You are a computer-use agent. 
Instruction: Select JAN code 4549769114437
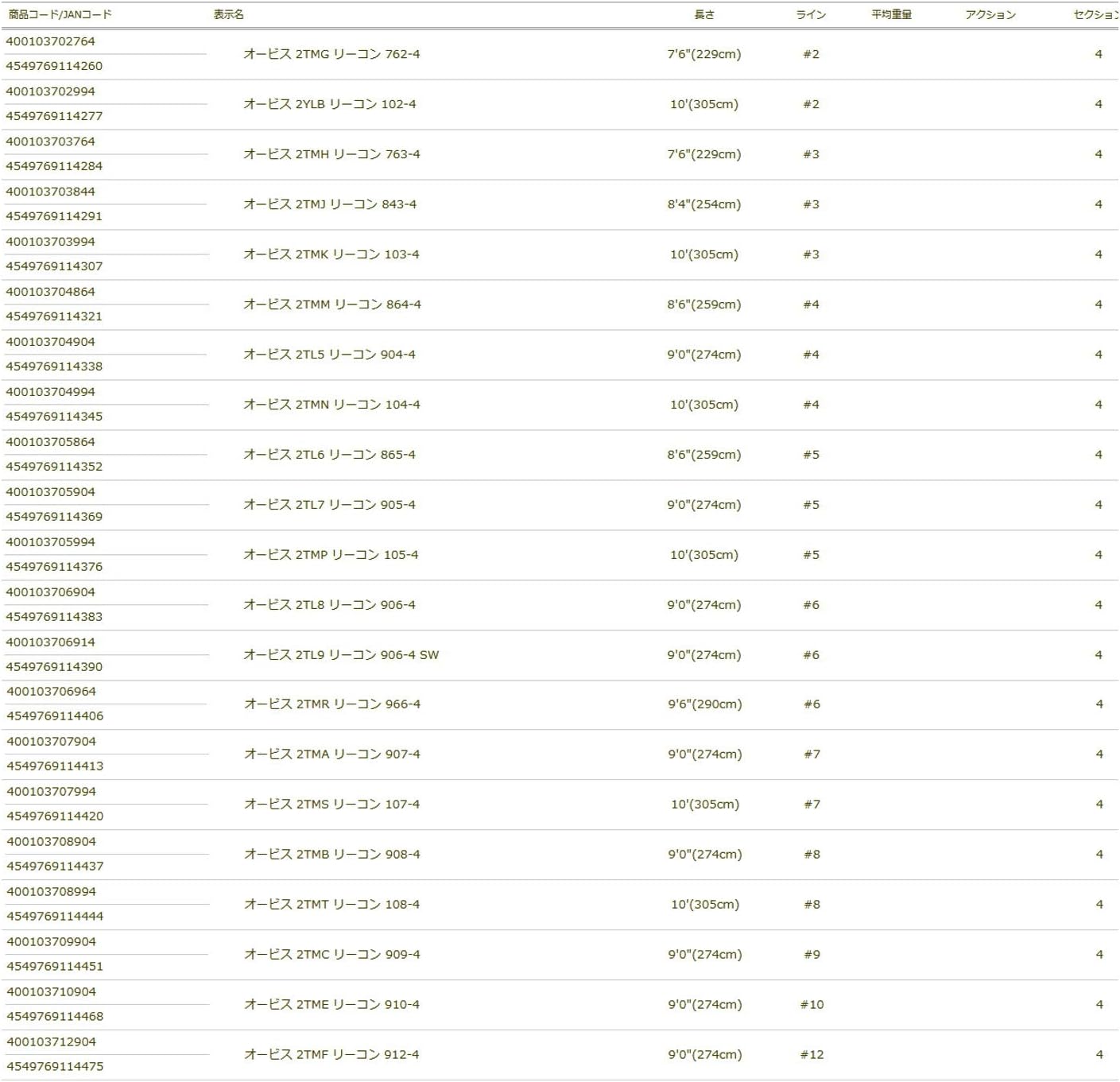click(x=55, y=867)
